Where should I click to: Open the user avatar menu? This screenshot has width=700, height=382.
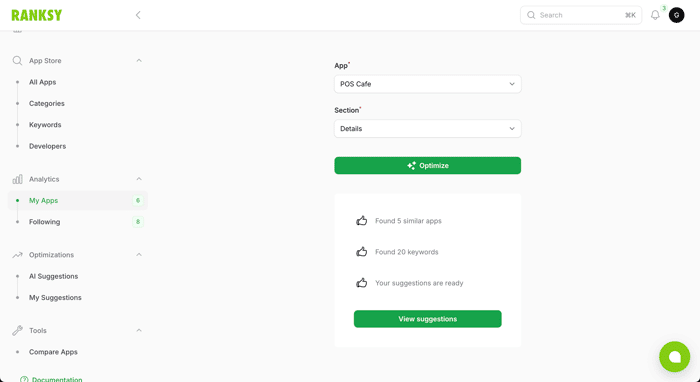676,15
